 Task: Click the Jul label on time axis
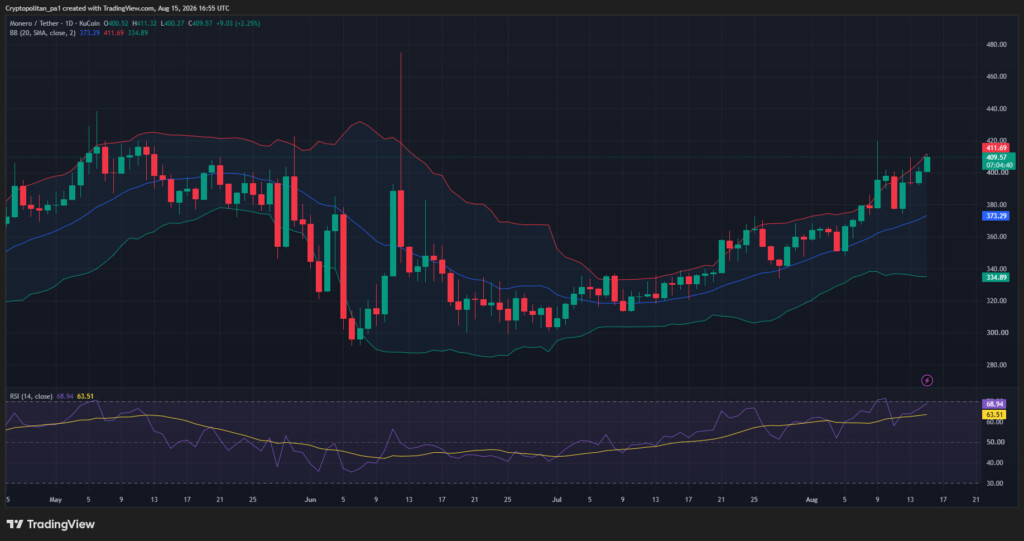point(556,500)
